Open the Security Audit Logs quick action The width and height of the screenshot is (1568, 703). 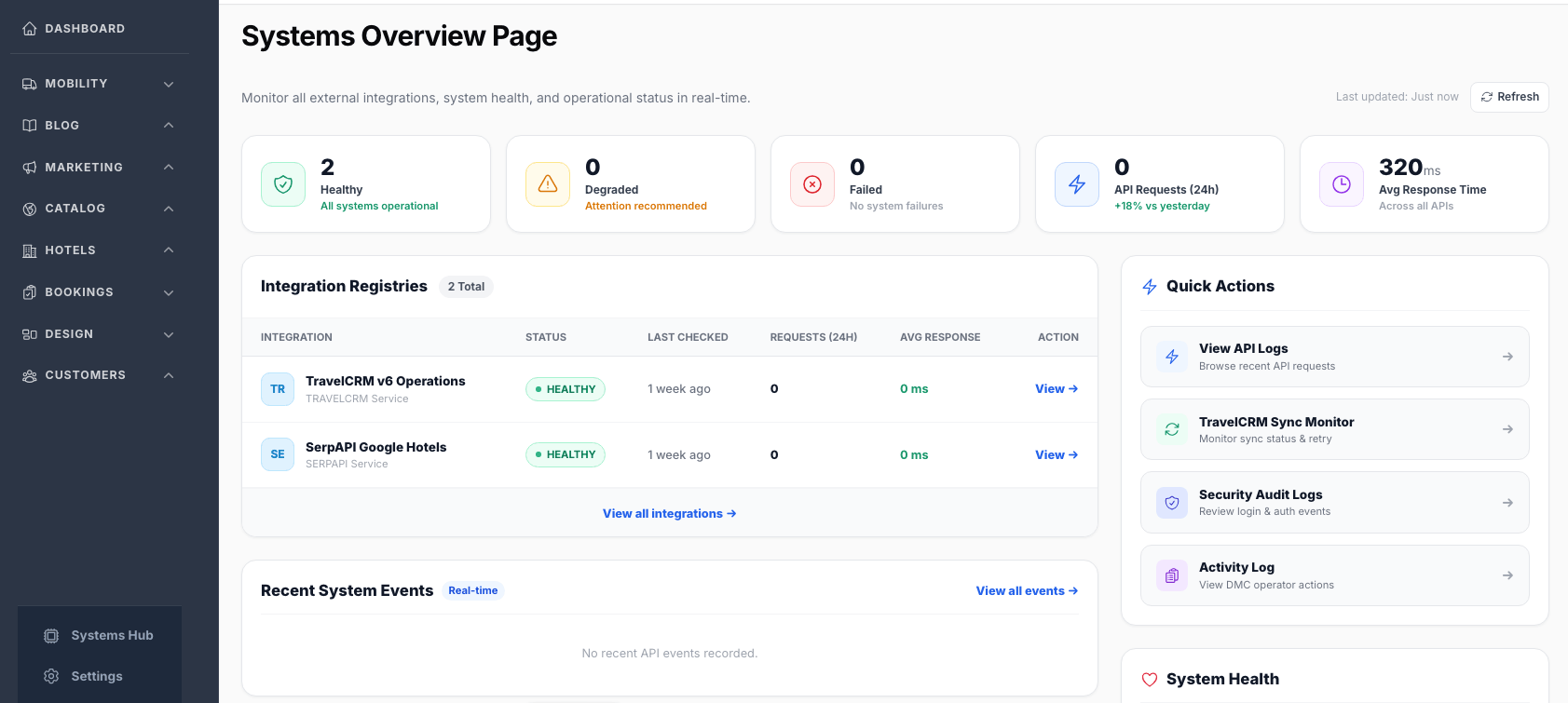click(1335, 503)
